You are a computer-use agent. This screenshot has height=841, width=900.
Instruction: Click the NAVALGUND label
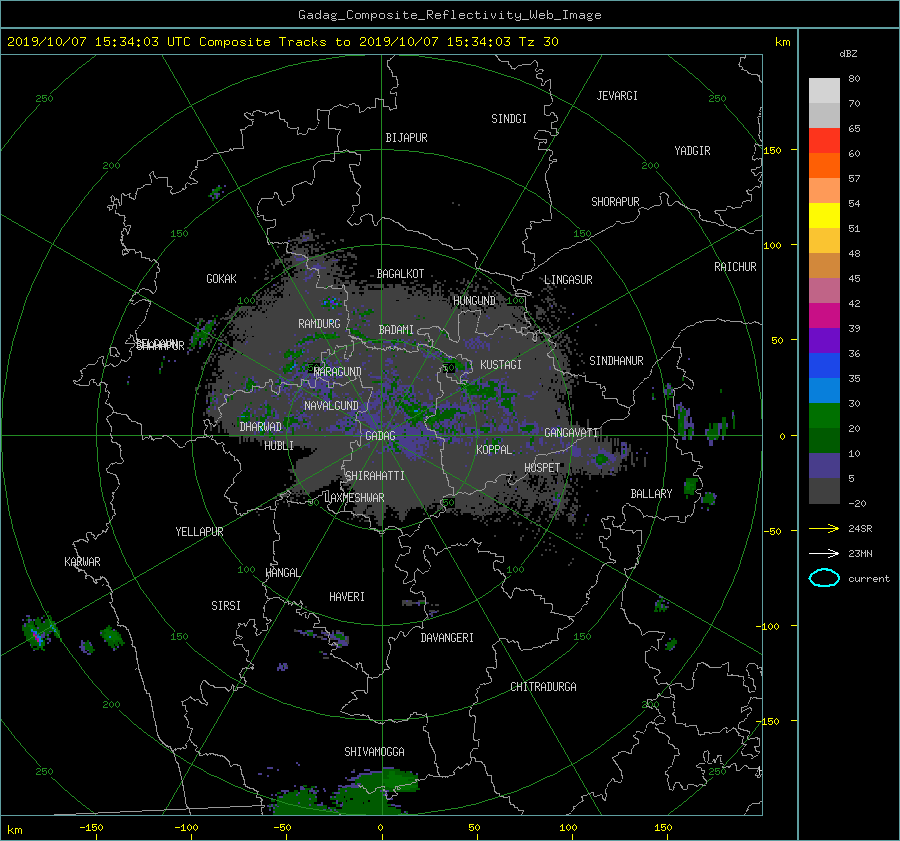click(331, 406)
